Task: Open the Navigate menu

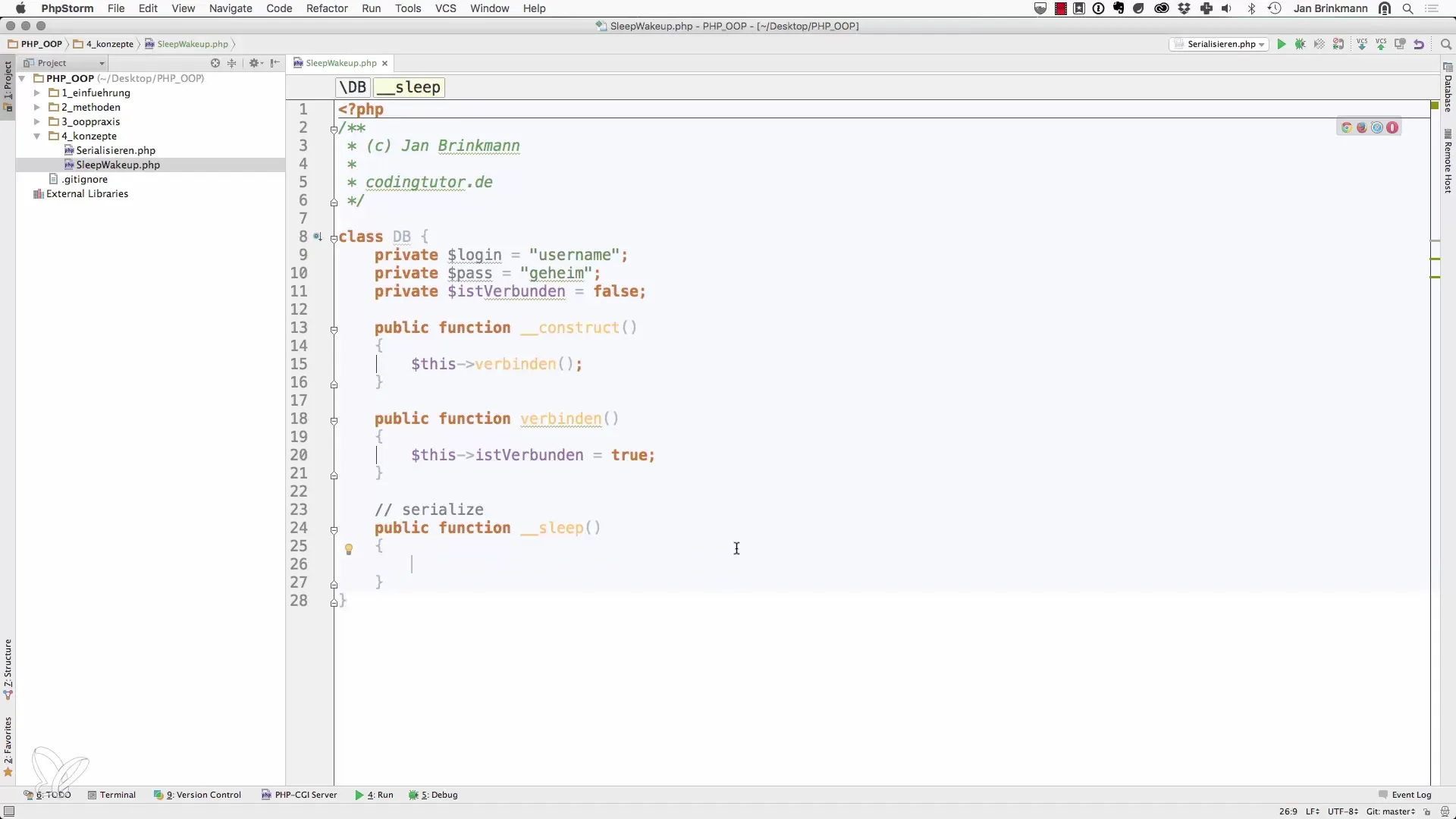Action: coord(231,8)
